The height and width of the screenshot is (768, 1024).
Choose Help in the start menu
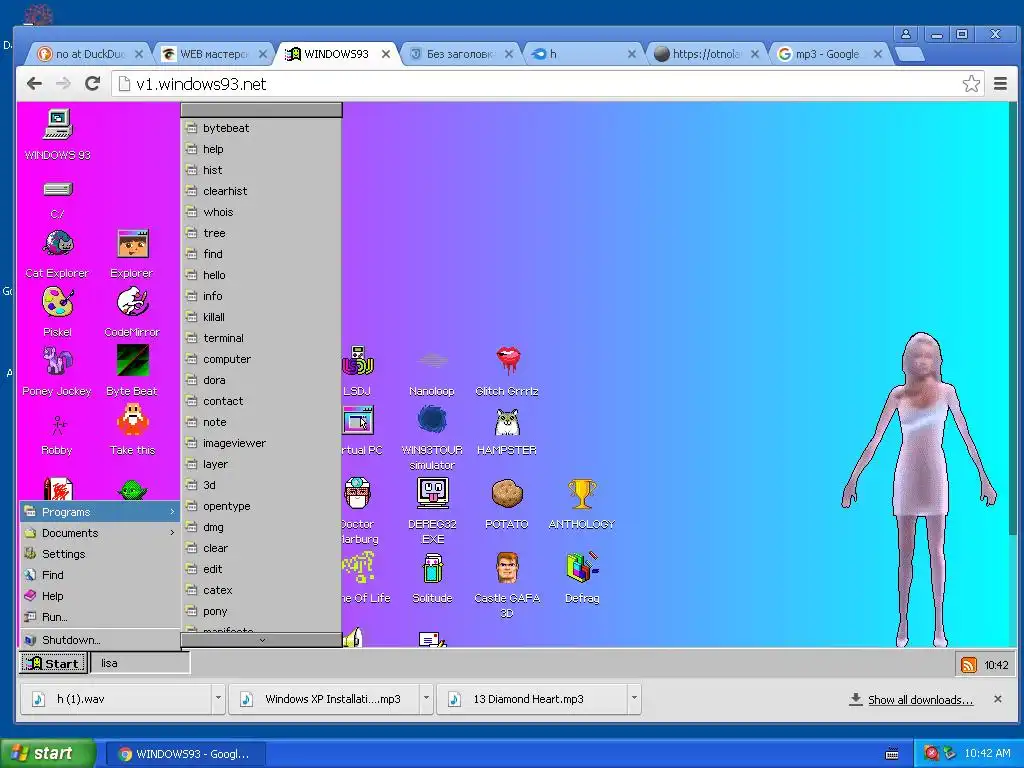(100, 596)
